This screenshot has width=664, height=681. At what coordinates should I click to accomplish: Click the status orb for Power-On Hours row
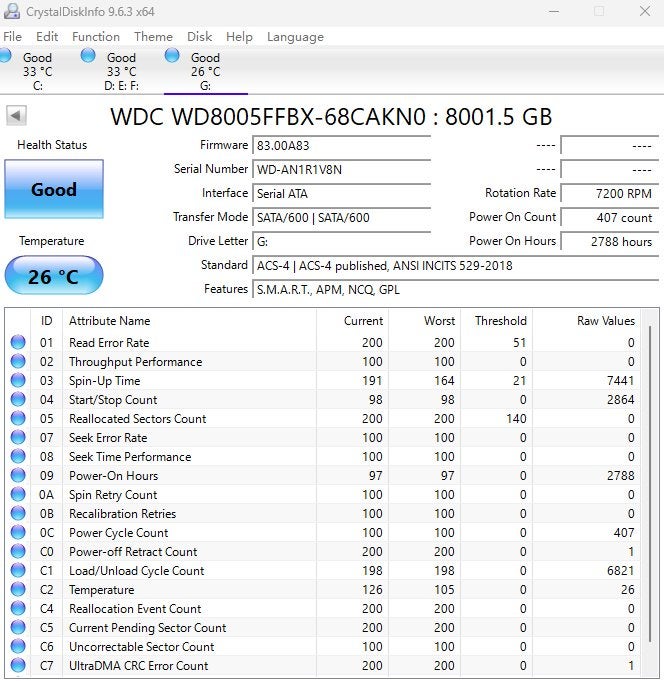[18, 475]
